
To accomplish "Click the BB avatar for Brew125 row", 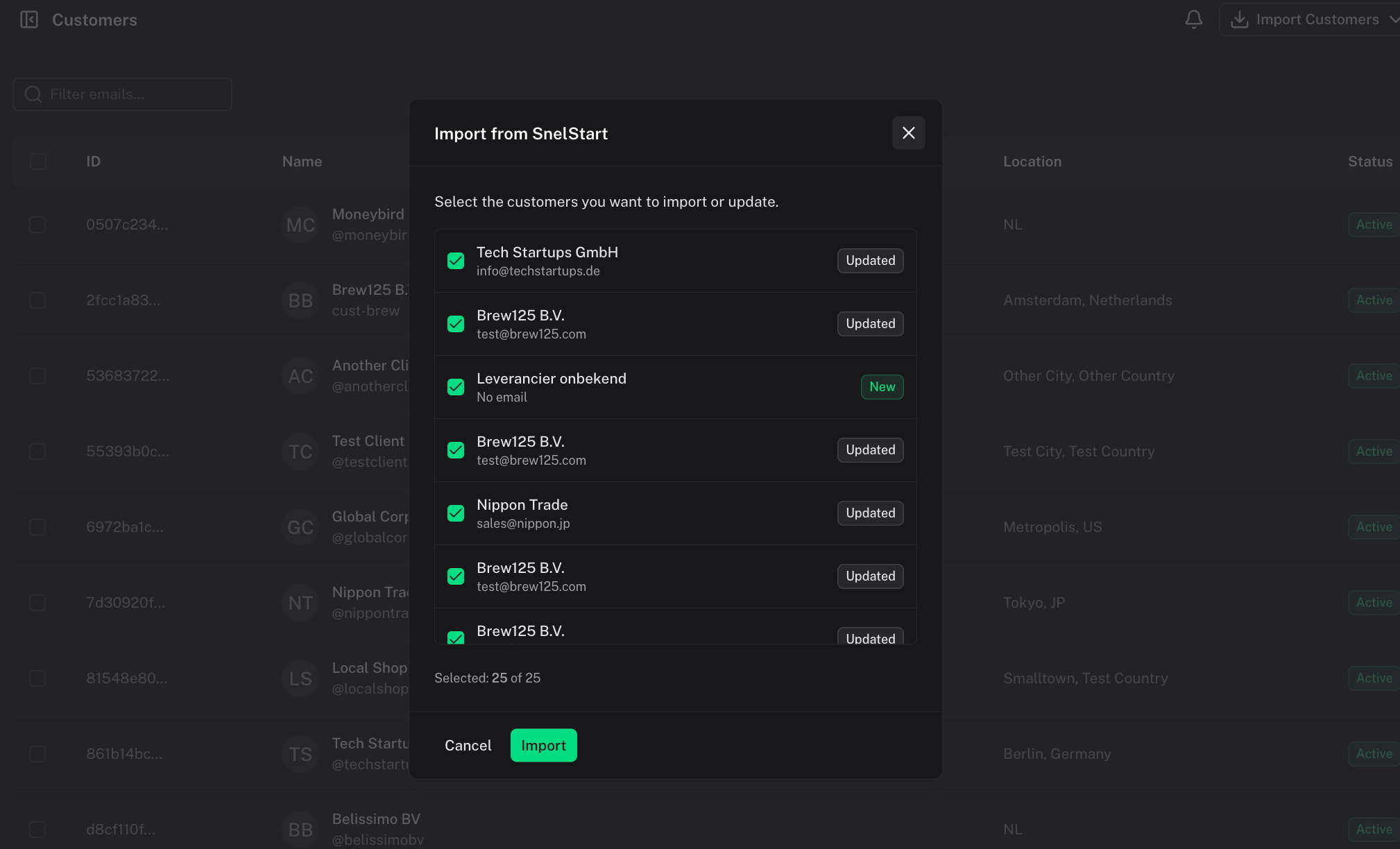I will click(x=300, y=300).
